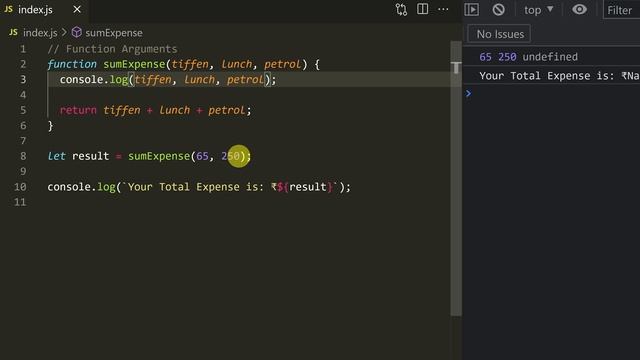Close the index.js editor tab
This screenshot has height=360, width=640.
point(77,9)
